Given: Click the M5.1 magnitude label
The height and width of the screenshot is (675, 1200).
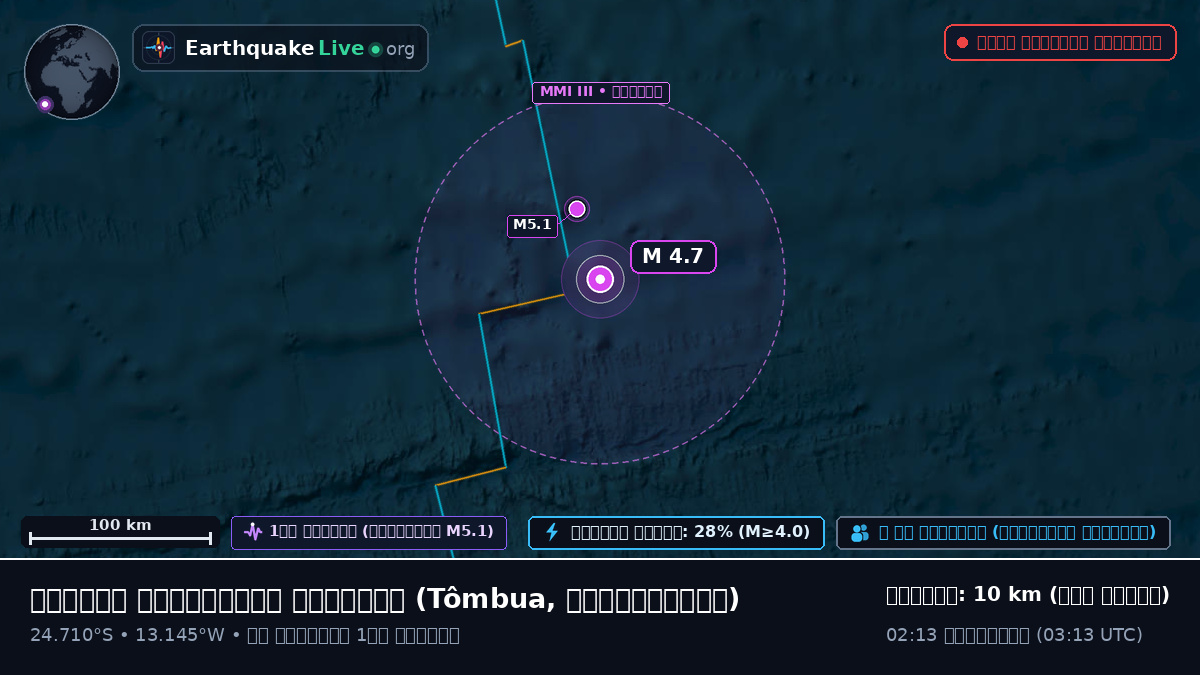Looking at the screenshot, I should [532, 226].
